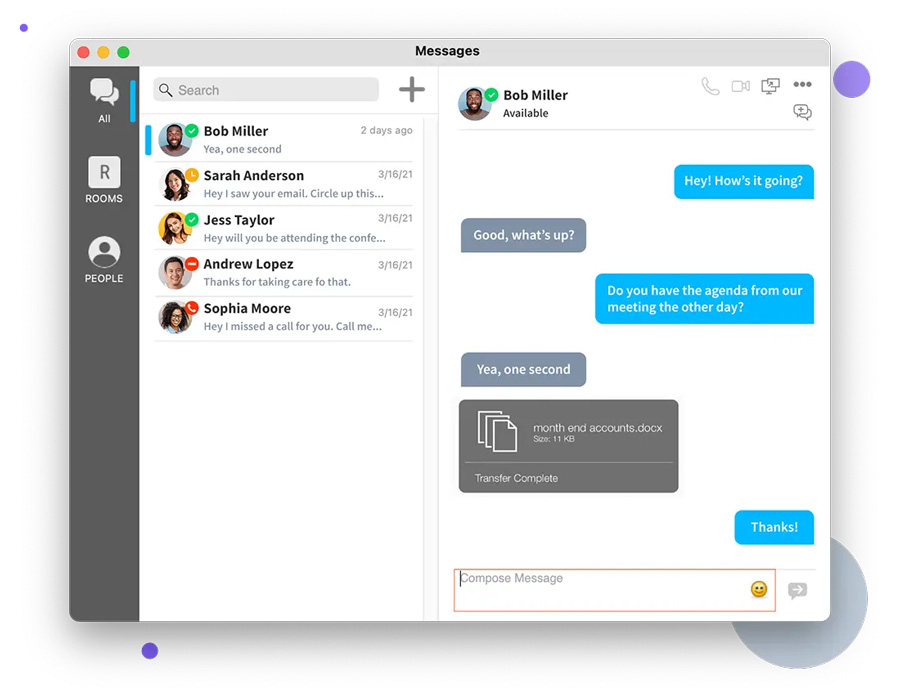Screen dimensions: 900x695
Task: Start a voice call with Bob Miller
Action: point(710,86)
